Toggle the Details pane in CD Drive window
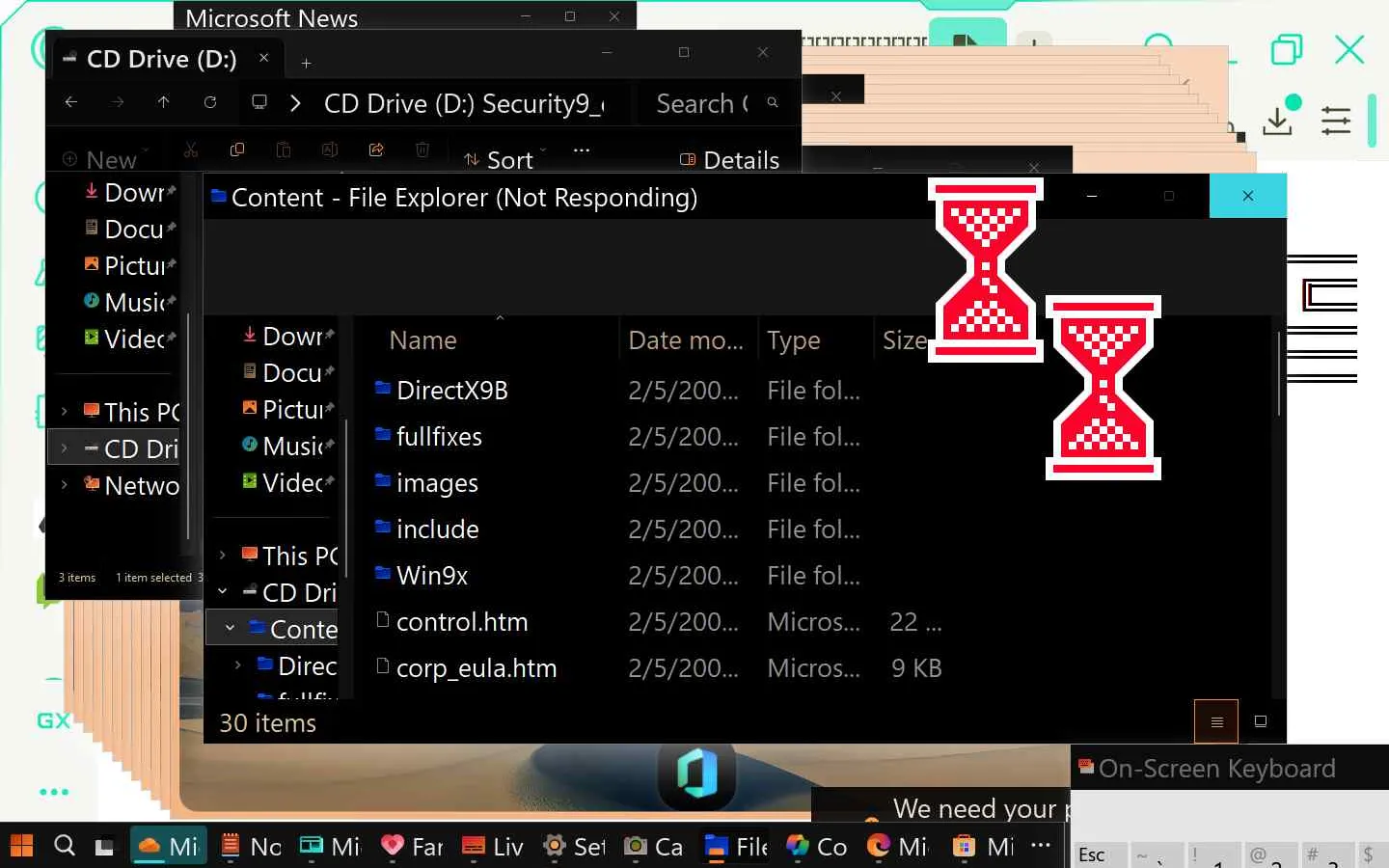Screen dimensions: 1389x868 click(729, 159)
